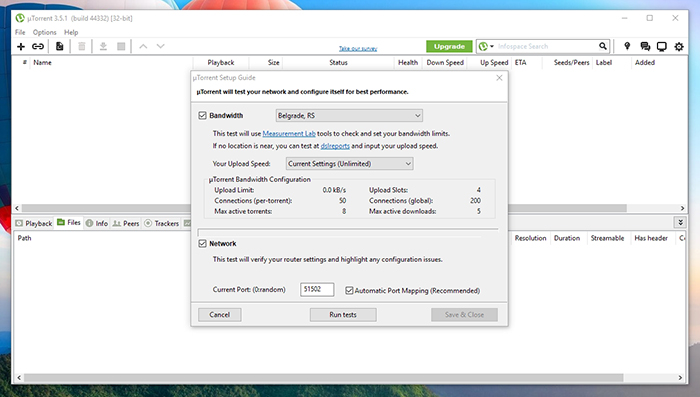Click the Current Port input field

click(x=317, y=289)
